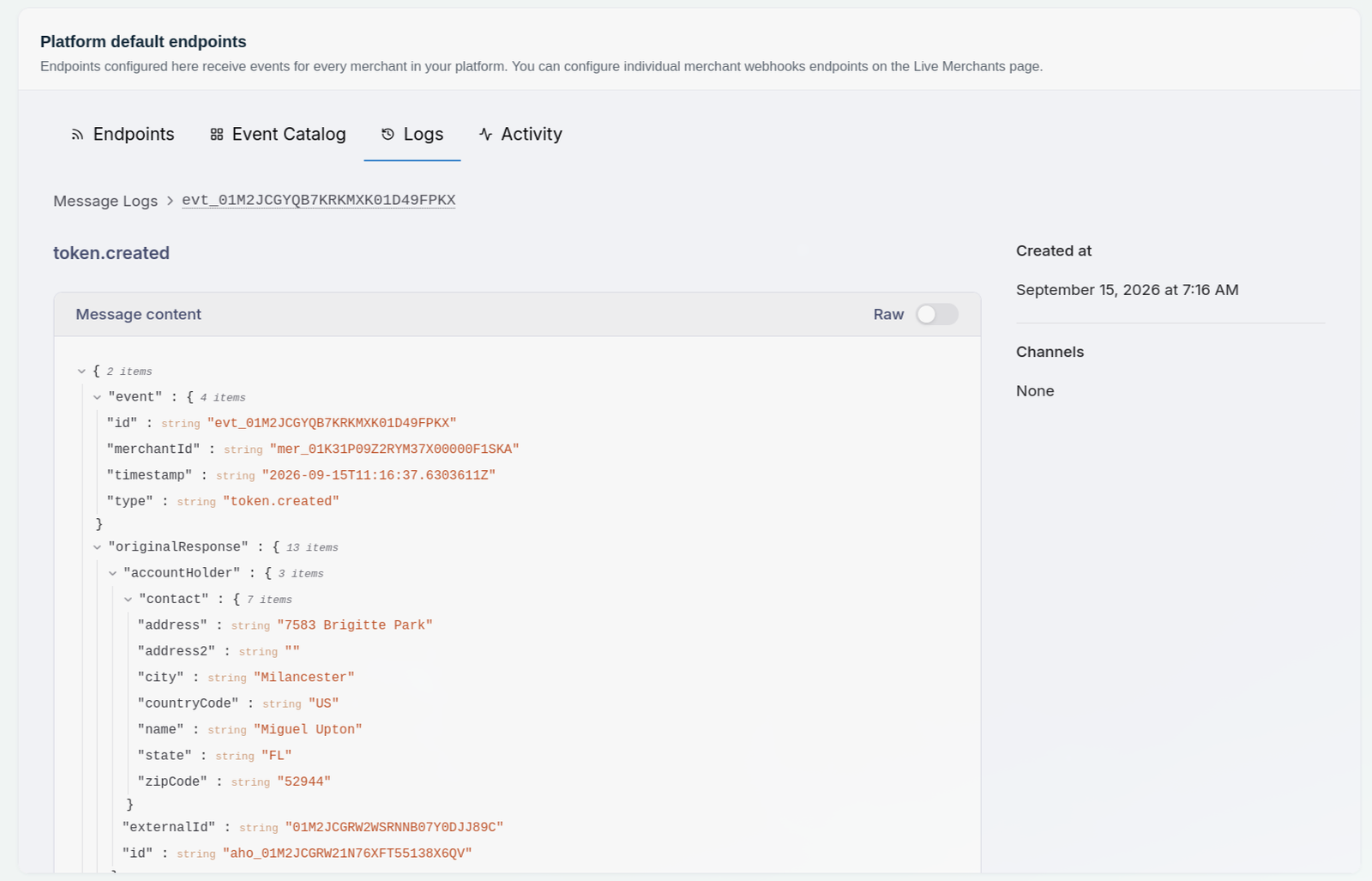Click the "13 items" count beside originalResponse

point(312,547)
